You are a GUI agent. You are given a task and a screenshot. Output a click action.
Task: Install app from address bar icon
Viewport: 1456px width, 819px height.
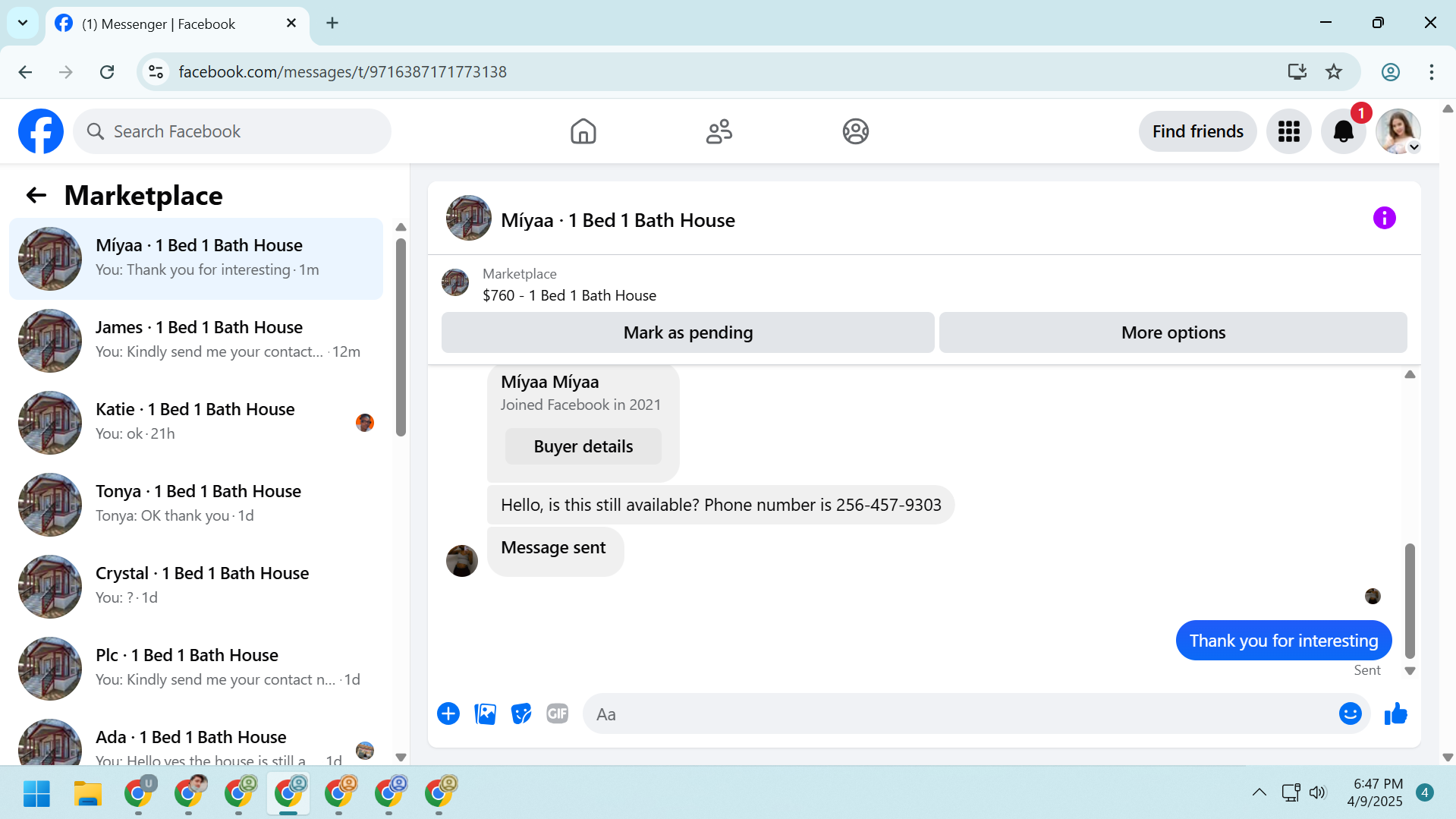click(x=1297, y=72)
